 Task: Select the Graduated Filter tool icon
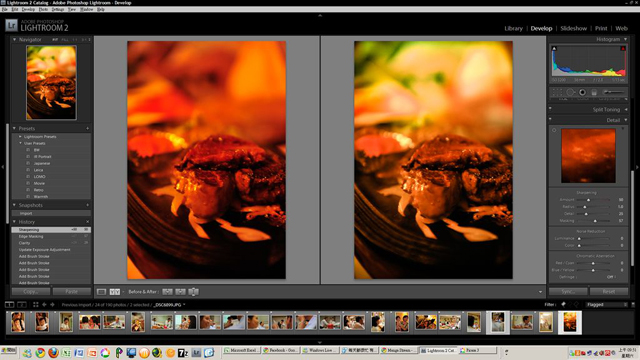[x=594, y=92]
